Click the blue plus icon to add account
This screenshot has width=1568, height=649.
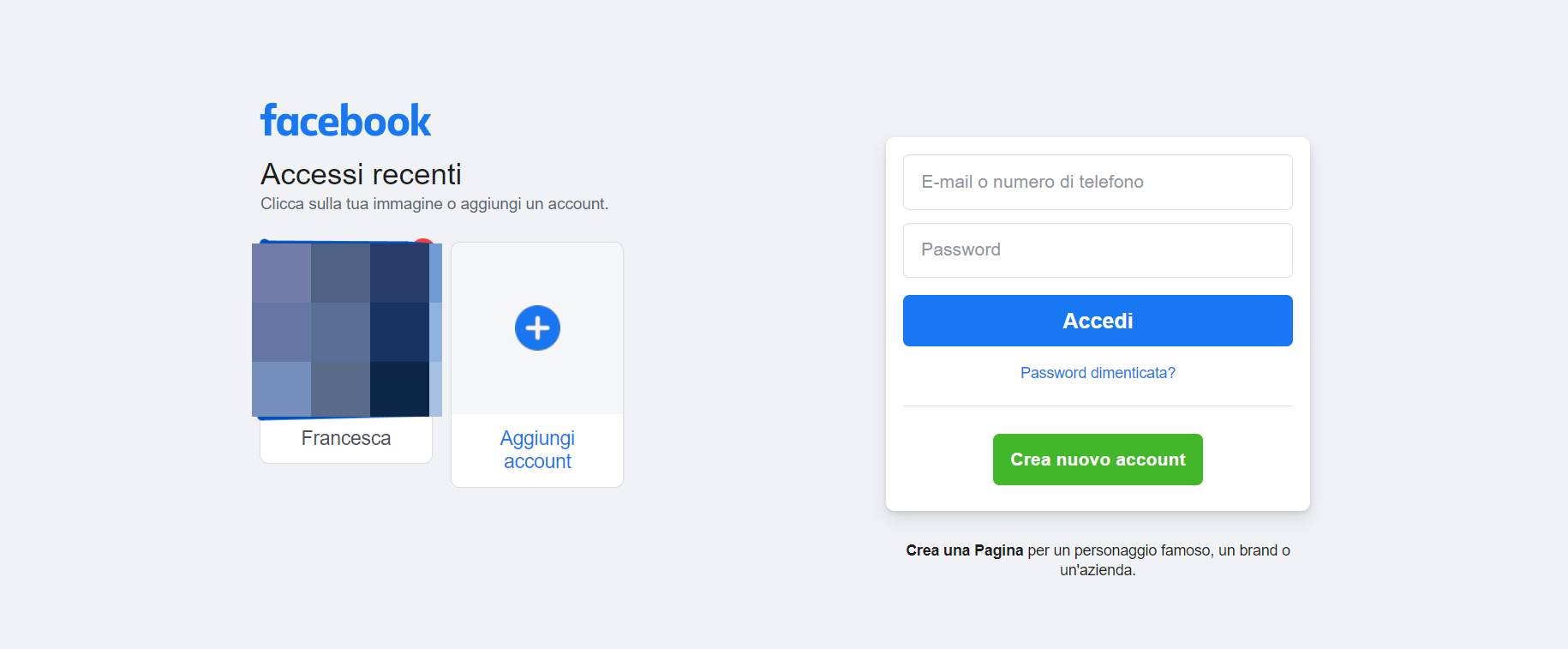[x=536, y=328]
